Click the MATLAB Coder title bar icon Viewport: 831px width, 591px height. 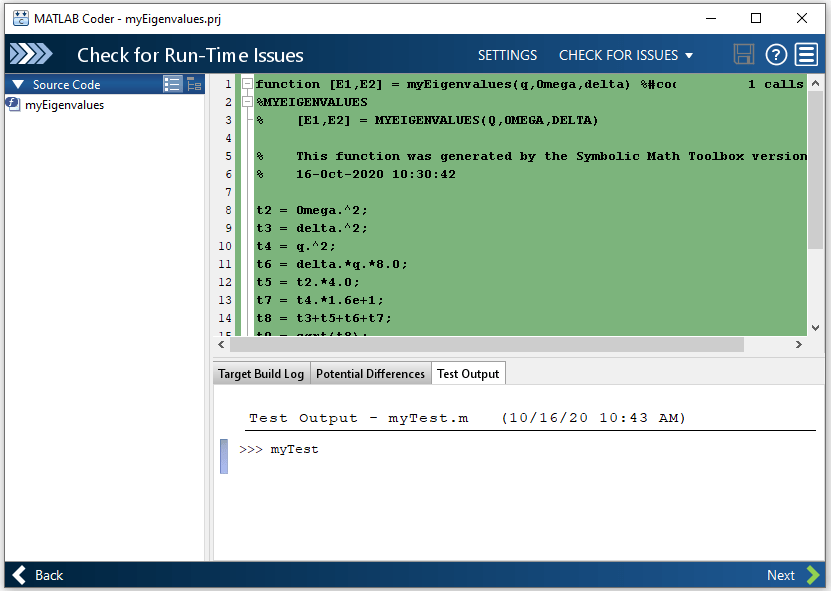tap(19, 18)
